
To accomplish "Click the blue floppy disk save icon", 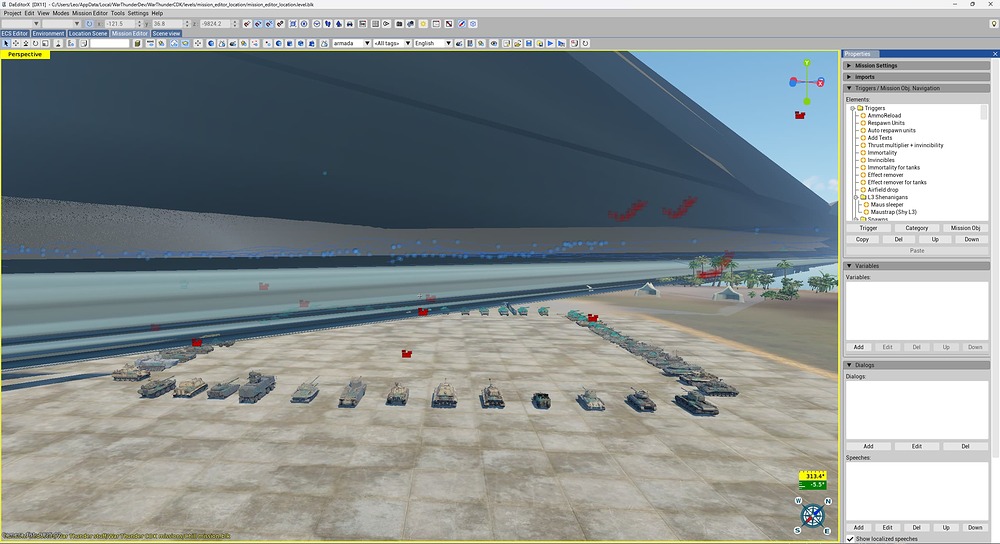I will 529,43.
